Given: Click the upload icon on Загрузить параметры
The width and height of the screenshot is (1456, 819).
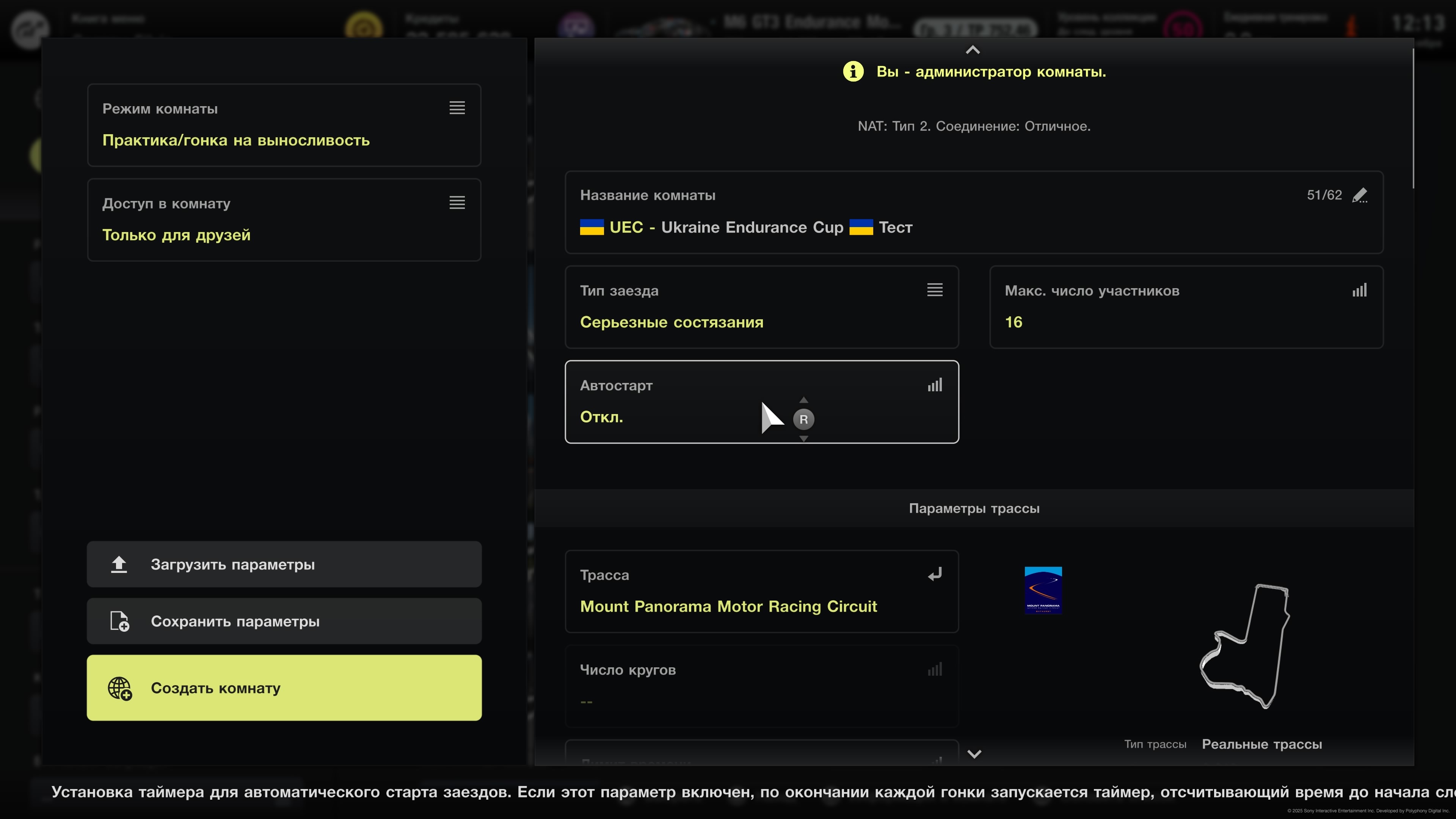Looking at the screenshot, I should (x=119, y=564).
